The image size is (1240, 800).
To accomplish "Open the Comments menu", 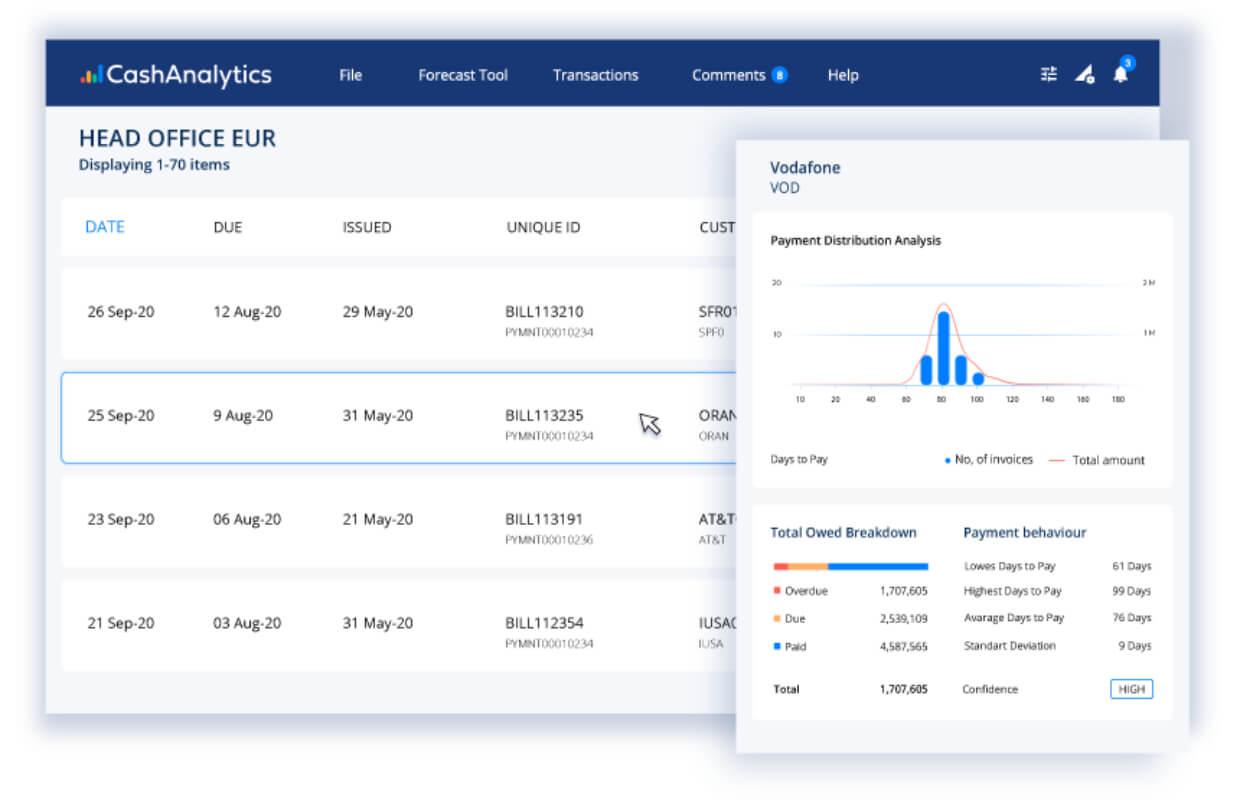I will pos(728,75).
